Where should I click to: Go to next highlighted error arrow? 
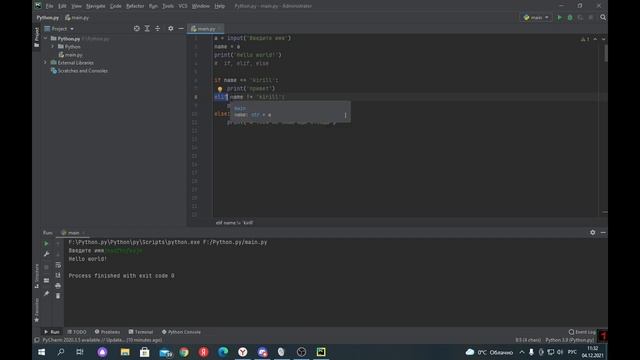603,39
